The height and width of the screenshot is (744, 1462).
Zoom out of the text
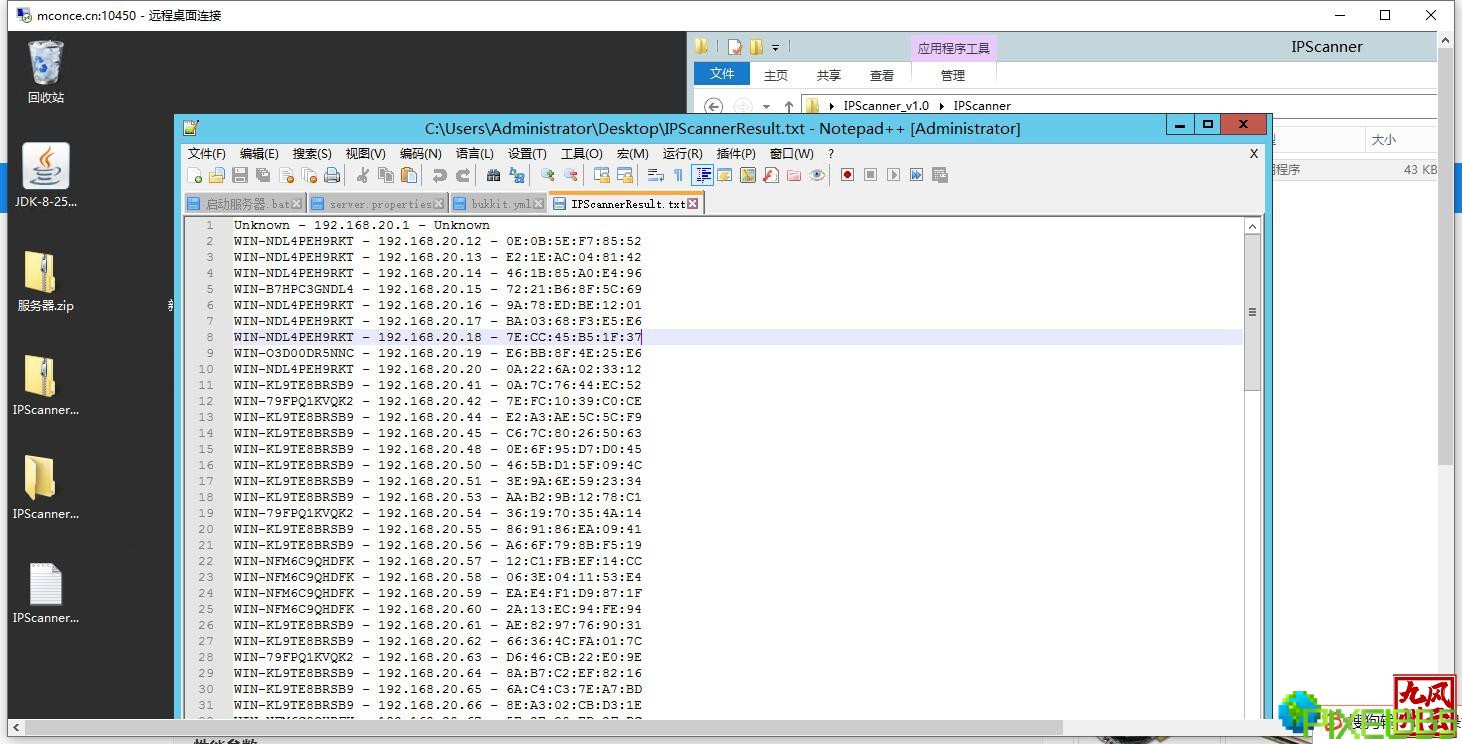571,175
